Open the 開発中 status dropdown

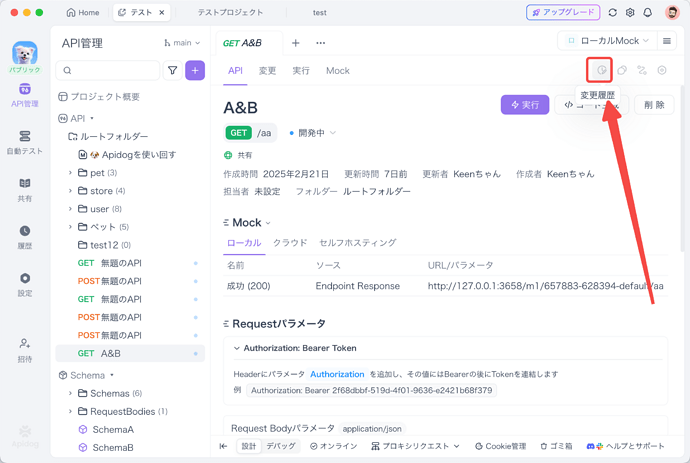coord(312,133)
